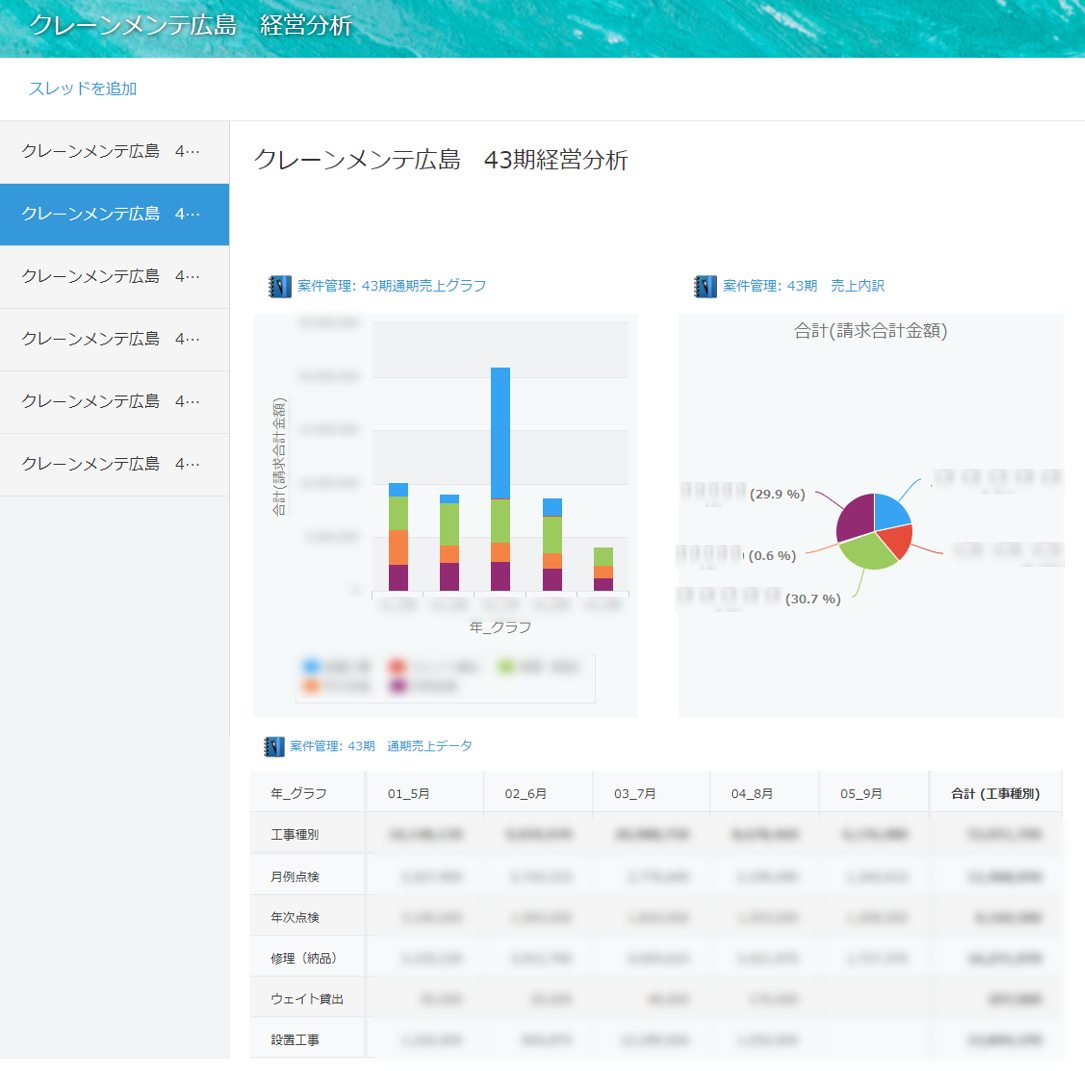The height and width of the screenshot is (1071, 1085).
Task: Click the blue legend swatch under the bar chart
Action: tap(311, 666)
